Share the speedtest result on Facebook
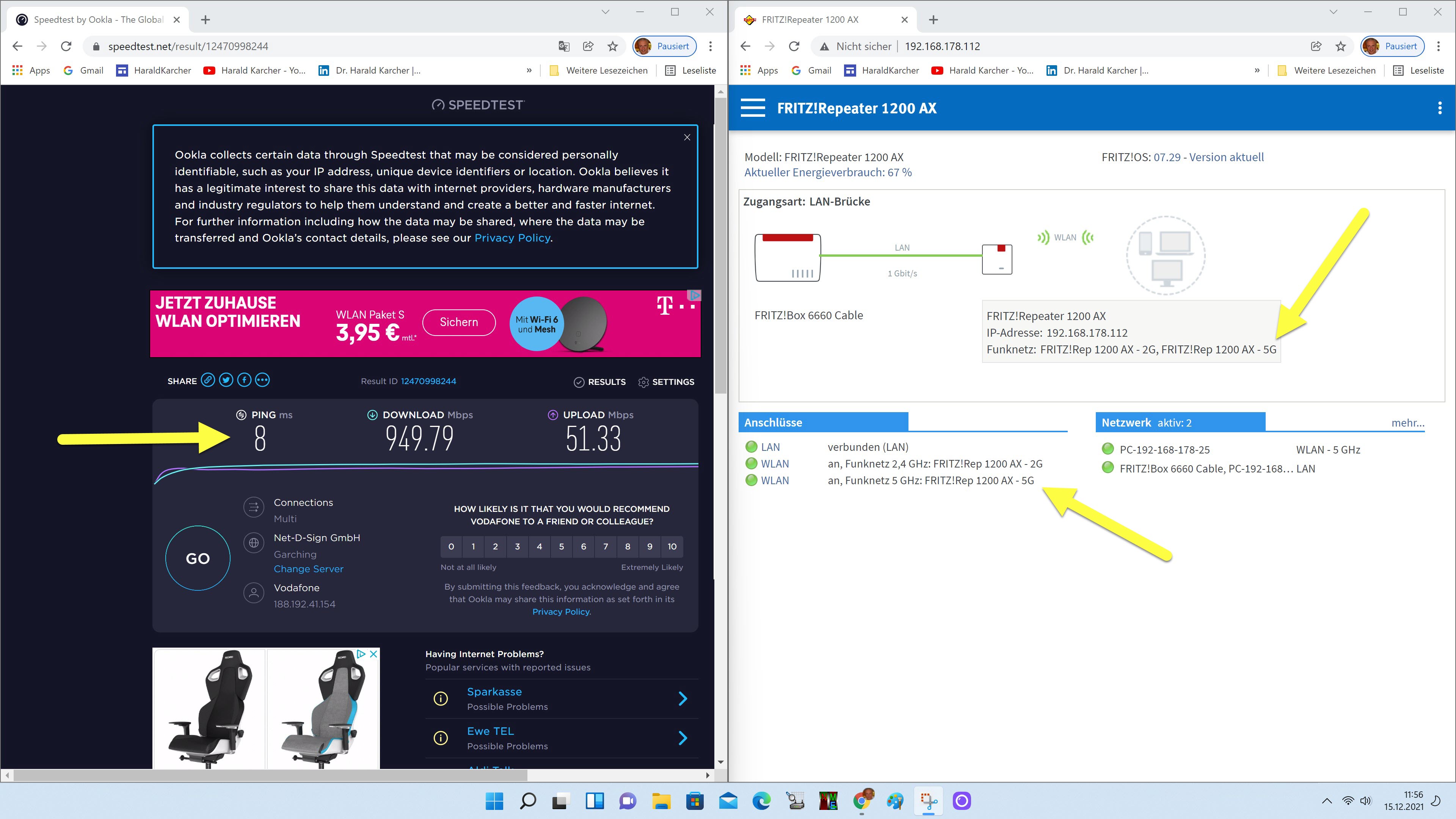 pos(244,380)
